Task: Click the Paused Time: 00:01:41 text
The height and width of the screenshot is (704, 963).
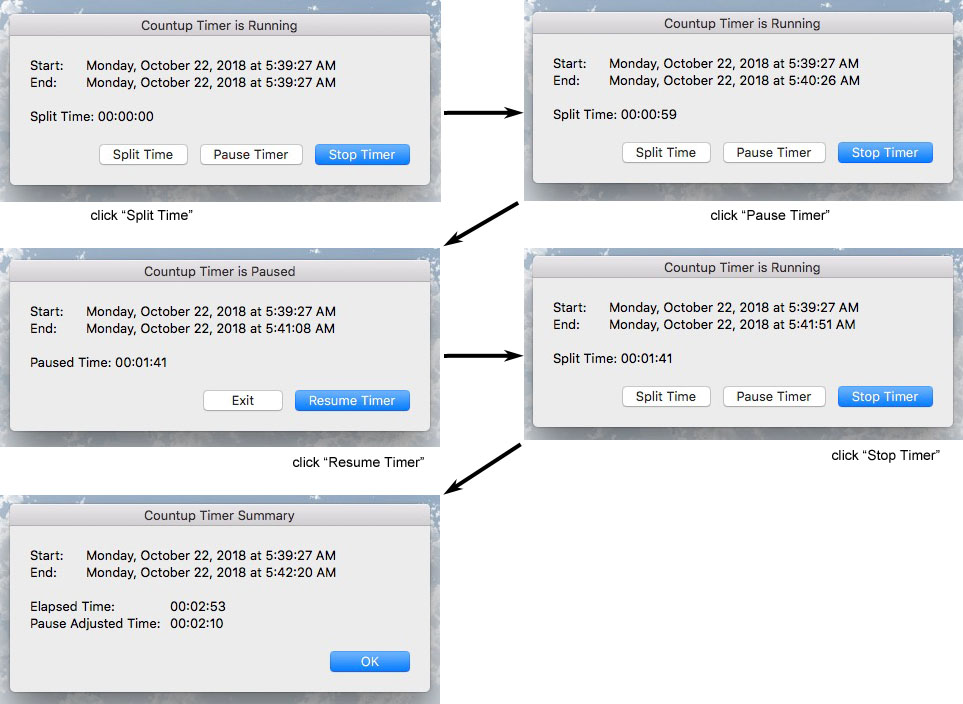Action: (98, 363)
